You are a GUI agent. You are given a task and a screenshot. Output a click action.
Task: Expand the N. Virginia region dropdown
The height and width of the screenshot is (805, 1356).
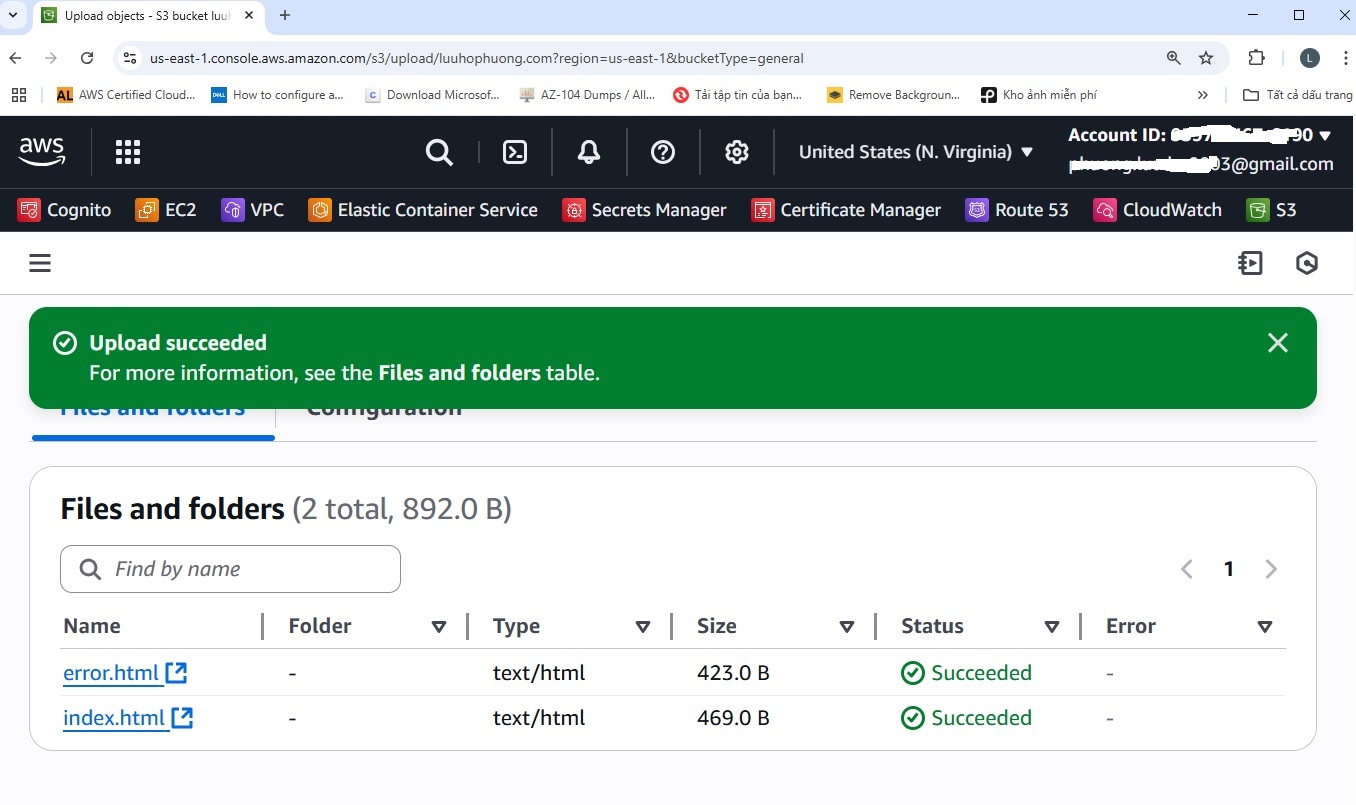[x=916, y=152]
